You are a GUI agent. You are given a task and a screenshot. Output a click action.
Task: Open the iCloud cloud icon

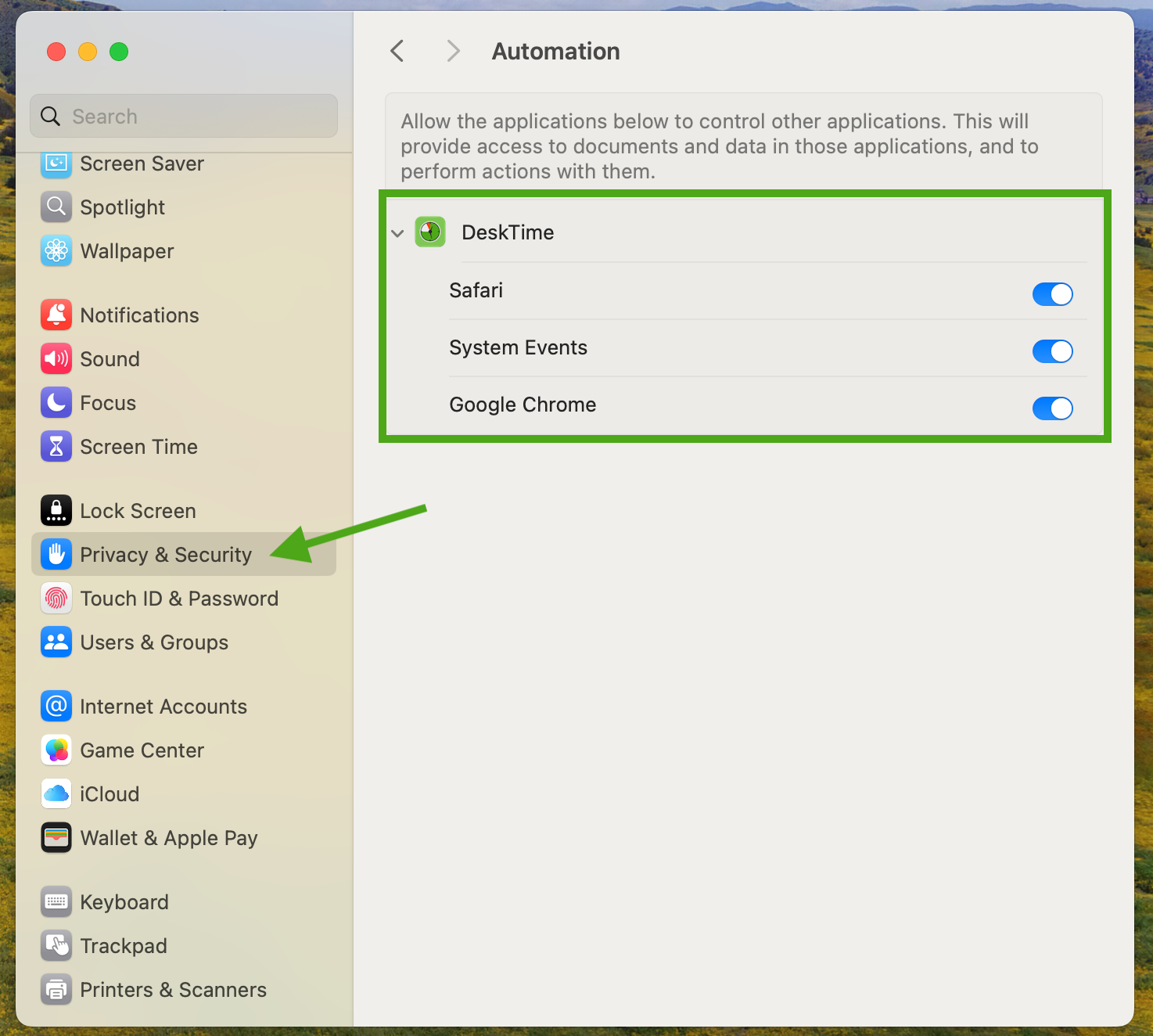click(56, 794)
